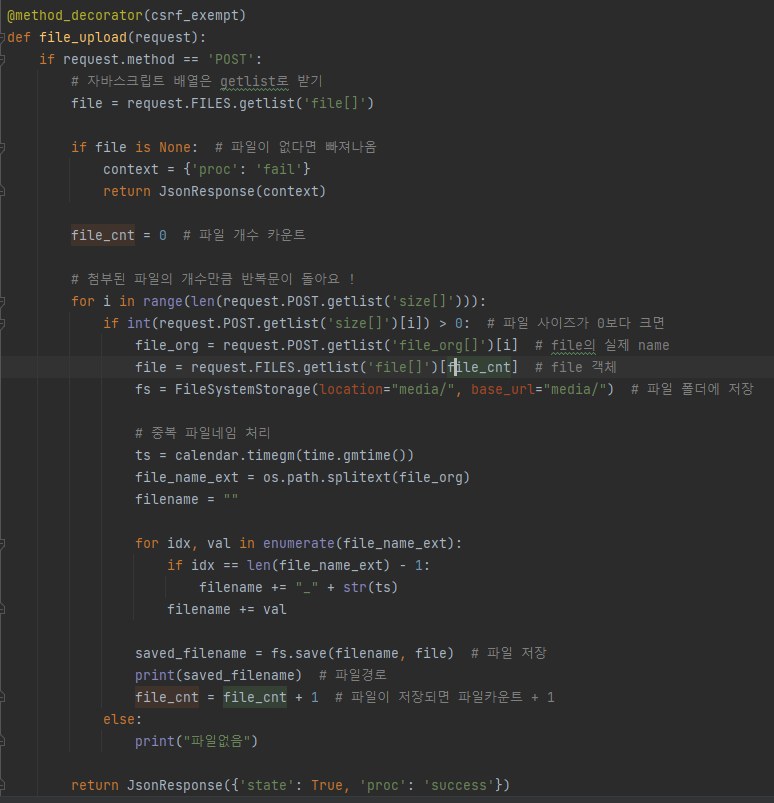Click int in 'if int(request.POST' line

pos(139,323)
